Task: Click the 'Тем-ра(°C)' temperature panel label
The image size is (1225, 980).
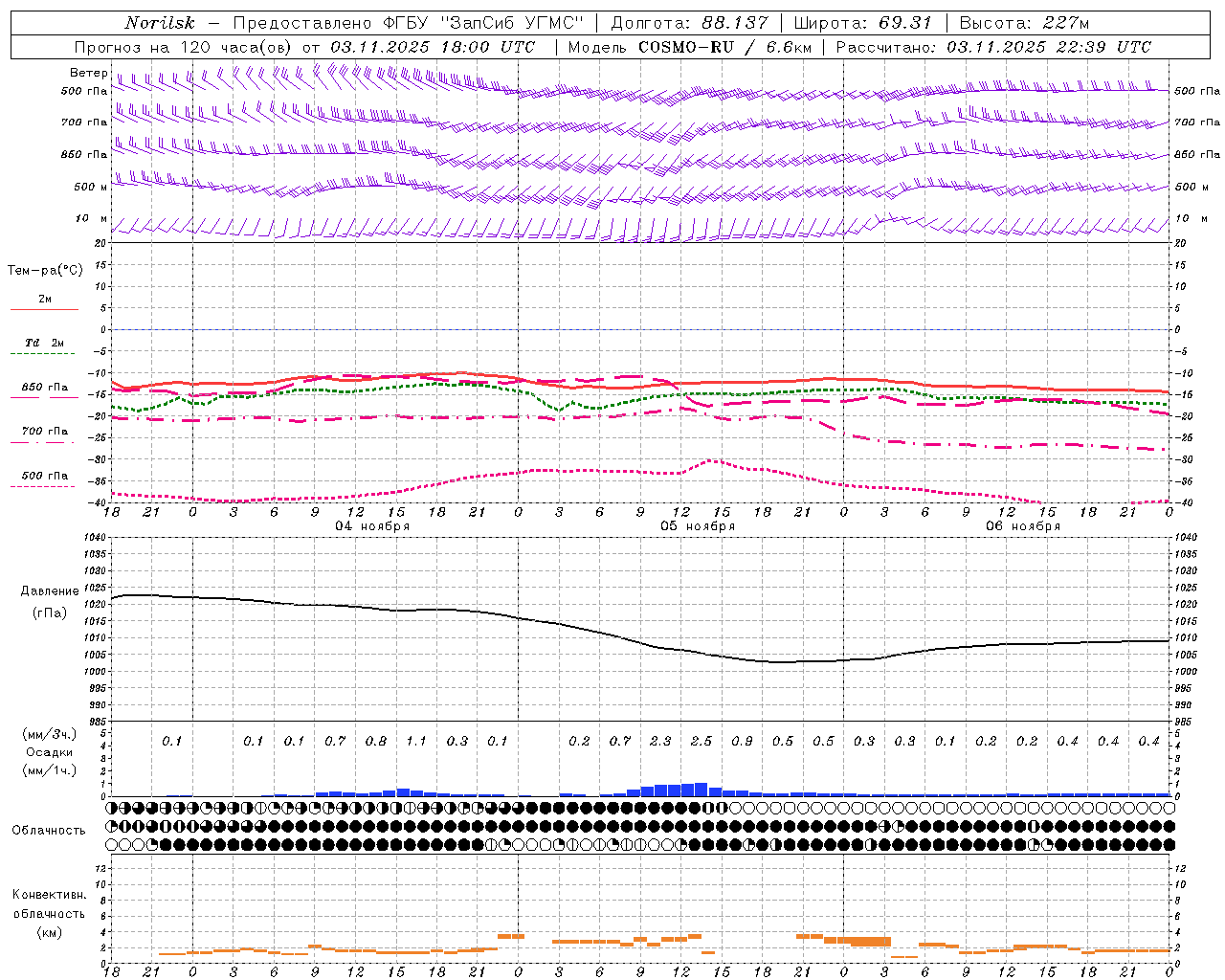Action: (45, 271)
